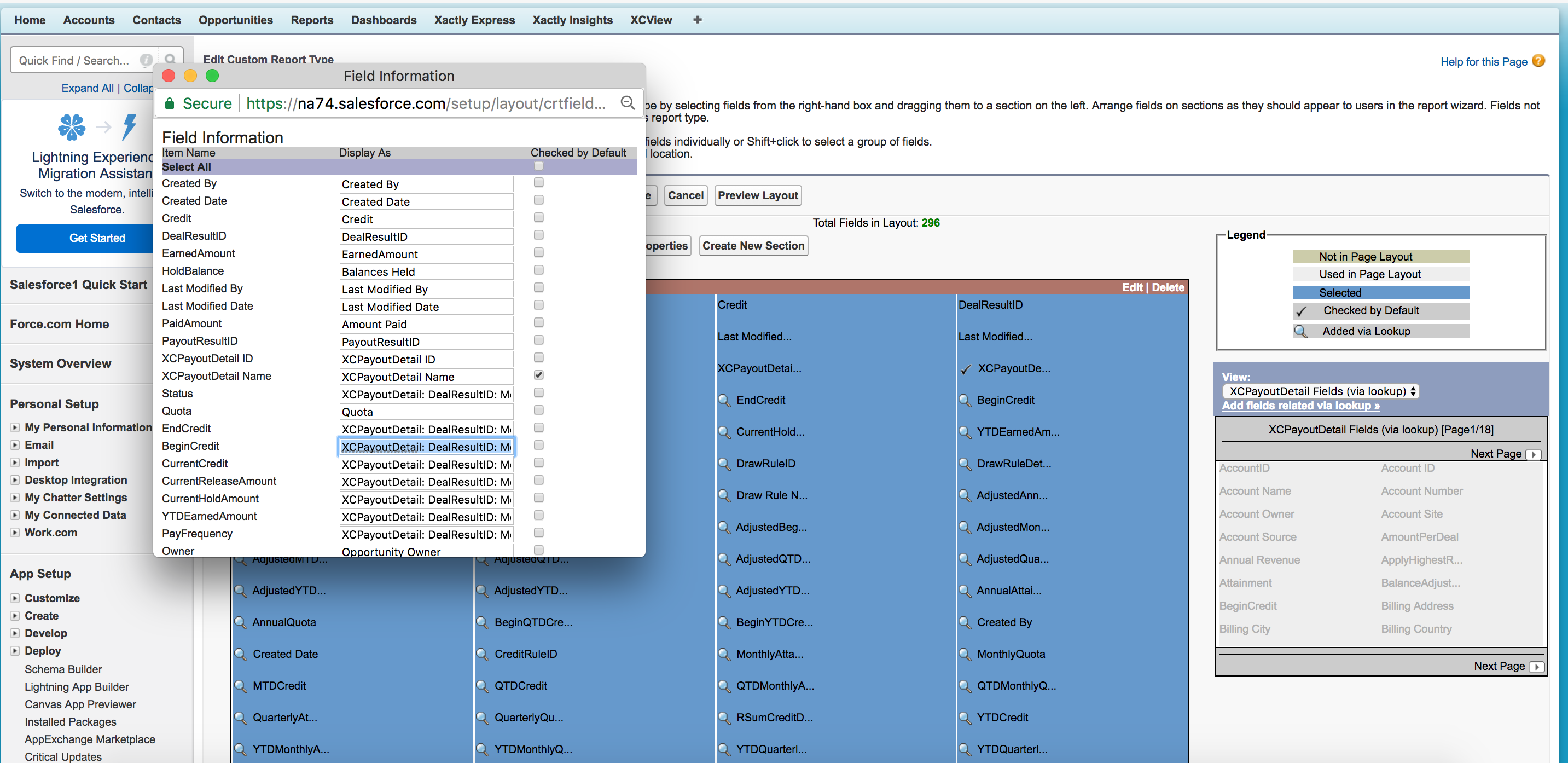Viewport: 1568px width, 763px height.
Task: Click the lookup icon beside Draw Rule N... field
Action: (x=724, y=496)
